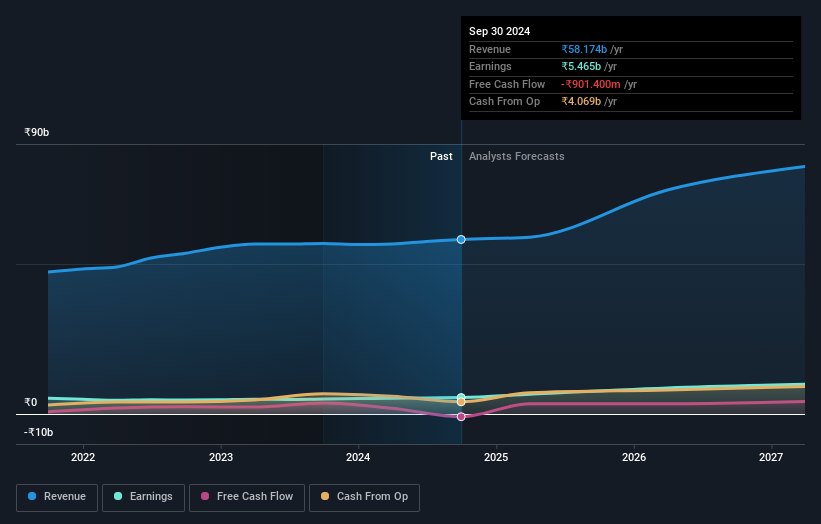Click the 2024 x-axis label
Screen dimensions: 821x524
[x=358, y=457]
